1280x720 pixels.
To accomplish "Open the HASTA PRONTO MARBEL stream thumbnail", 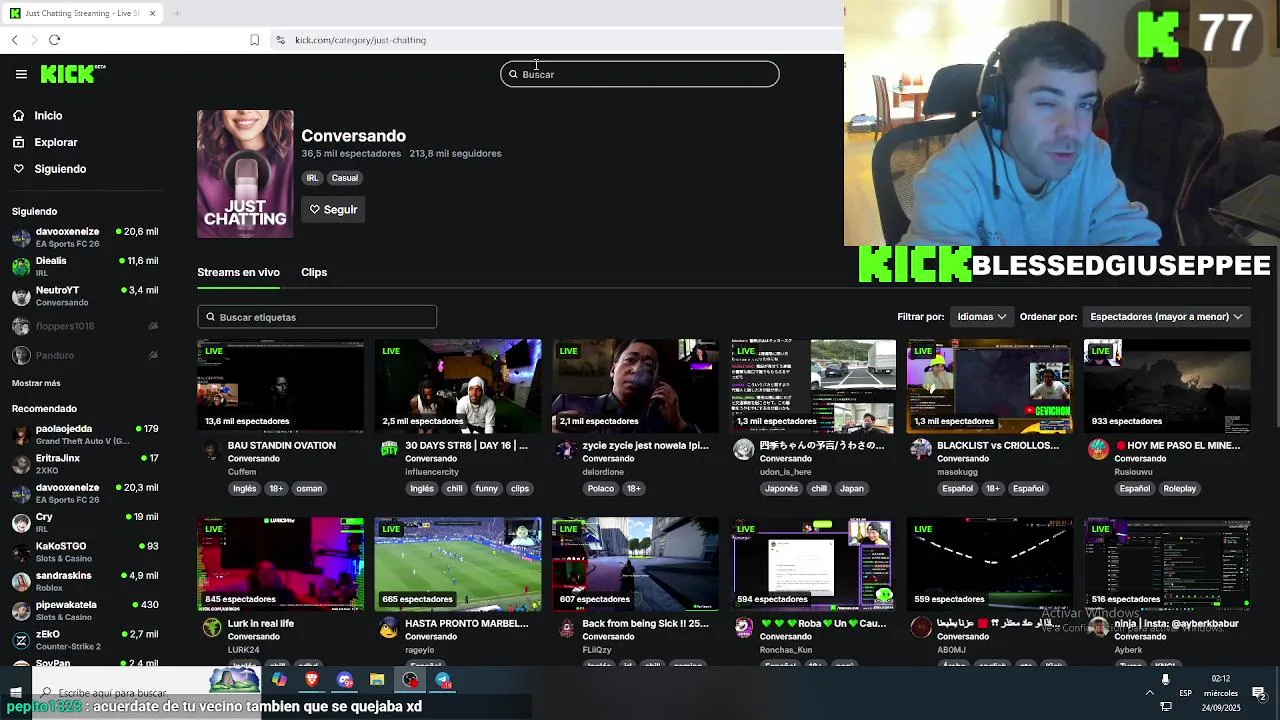I will [x=458, y=564].
